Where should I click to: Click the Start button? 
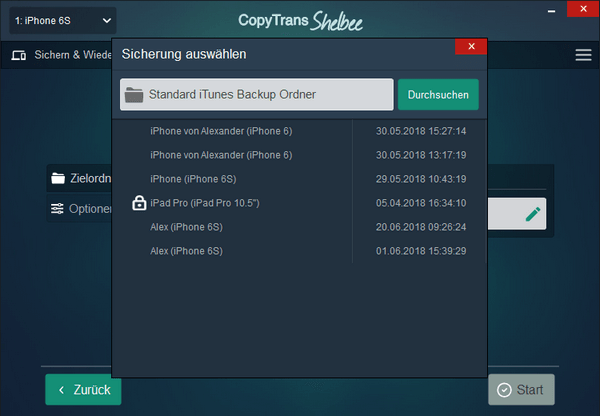click(x=521, y=390)
